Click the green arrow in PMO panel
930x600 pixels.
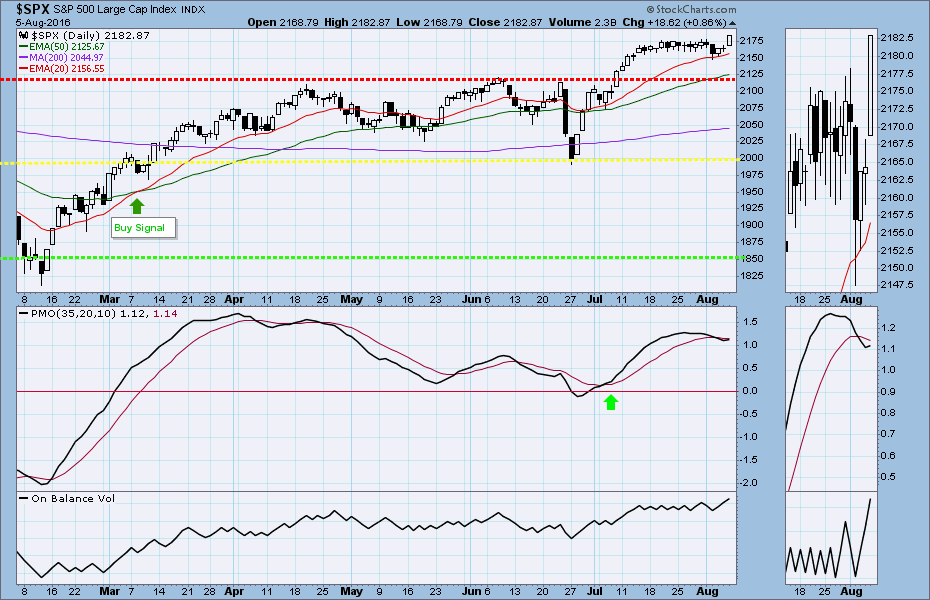pyautogui.click(x=612, y=401)
